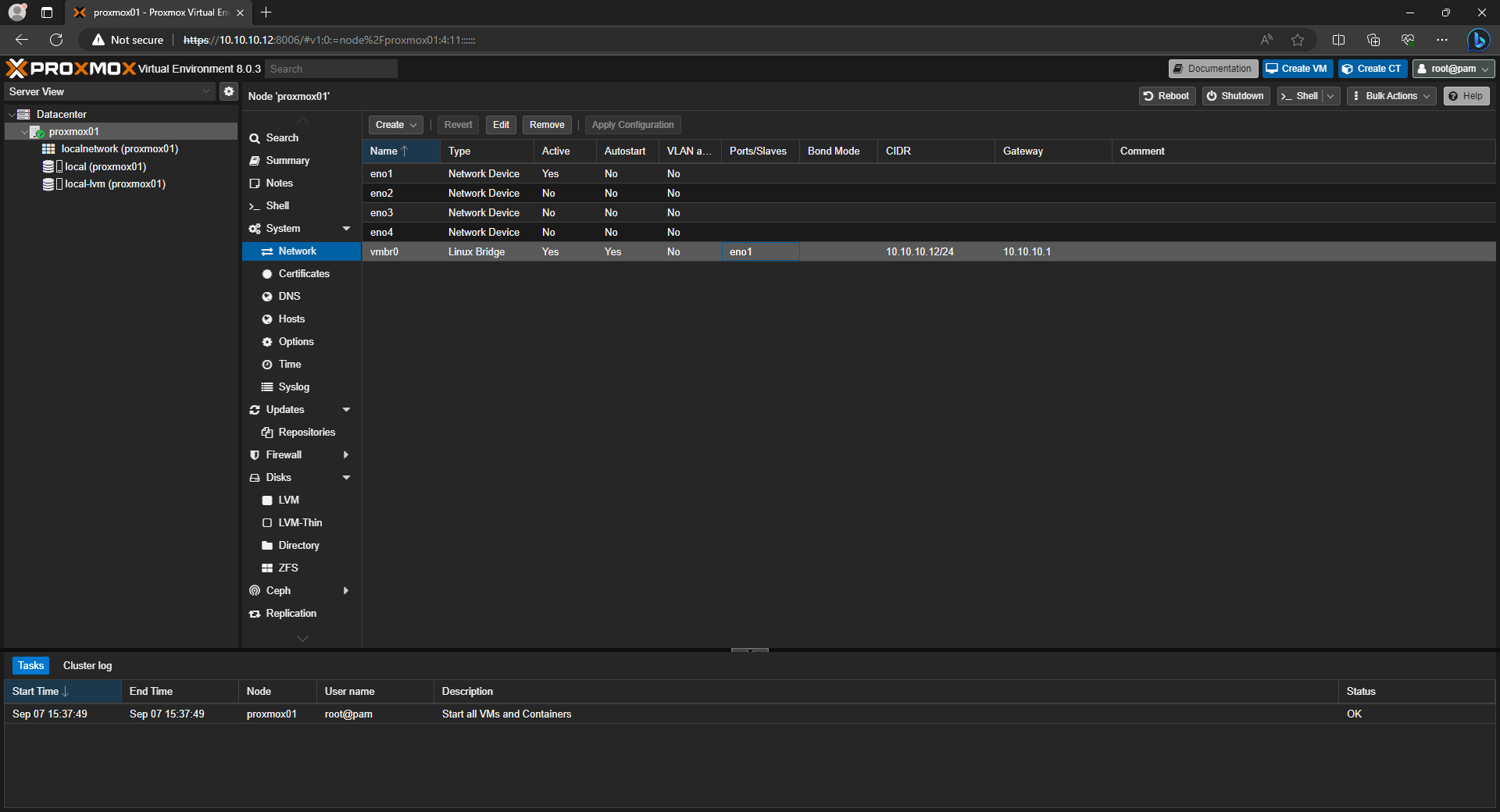Expand the Firewall submenu
This screenshot has height=812, width=1500.
pyautogui.click(x=346, y=455)
